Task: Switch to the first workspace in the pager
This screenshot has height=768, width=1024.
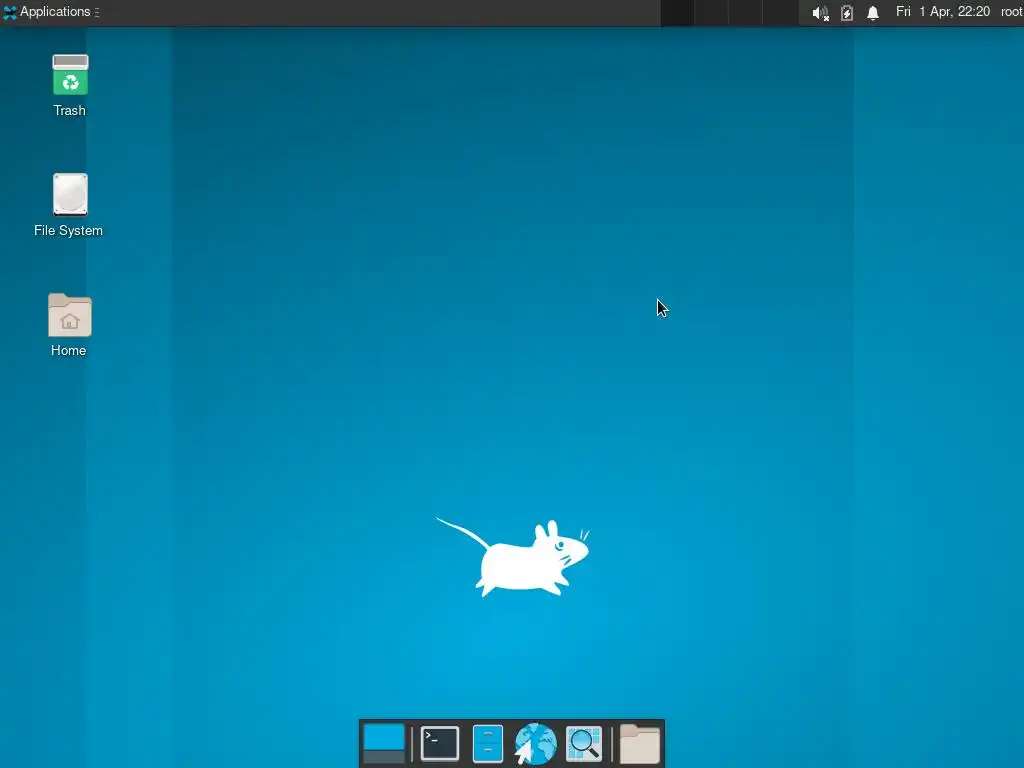Action: 677,12
